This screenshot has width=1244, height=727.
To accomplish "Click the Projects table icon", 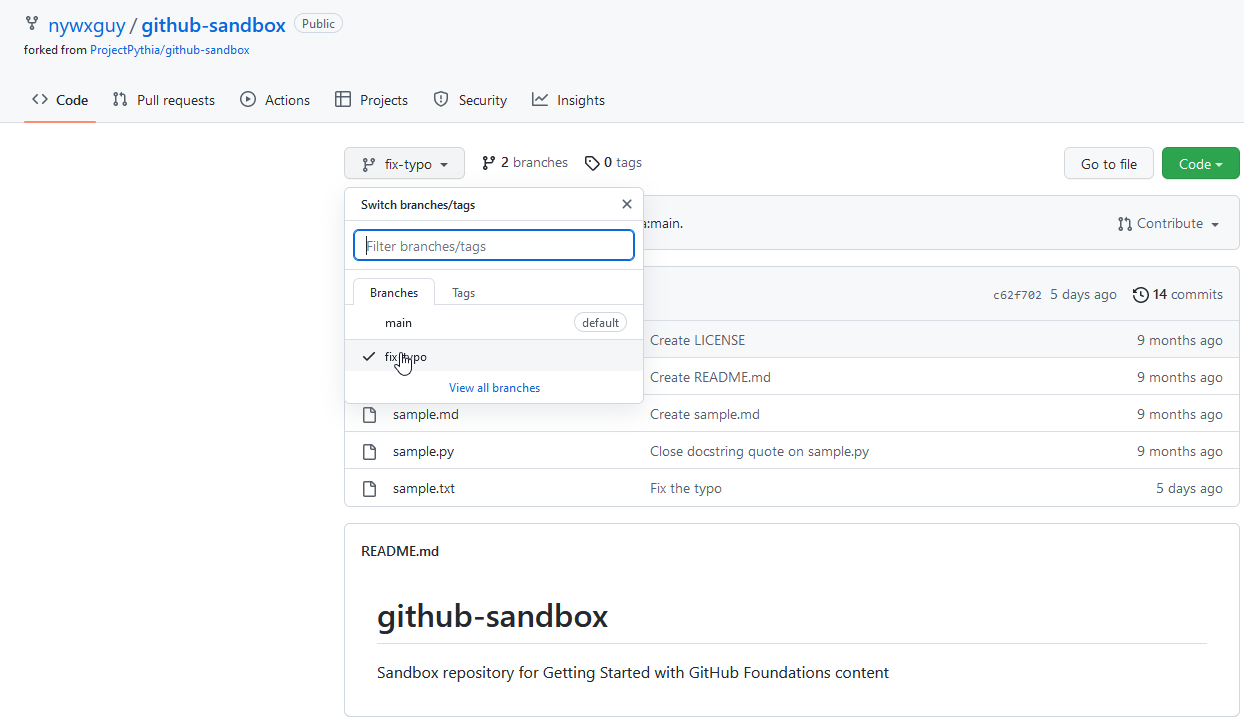I will tap(343, 100).
